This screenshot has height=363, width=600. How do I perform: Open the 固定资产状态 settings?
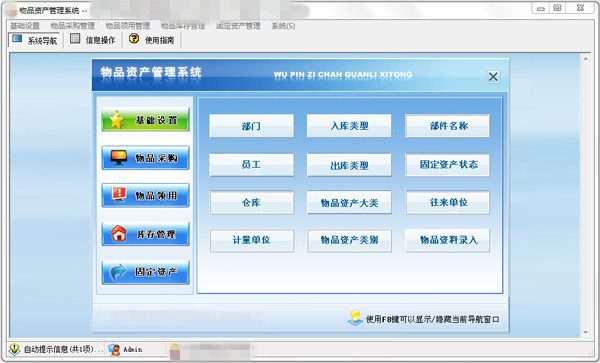point(447,165)
